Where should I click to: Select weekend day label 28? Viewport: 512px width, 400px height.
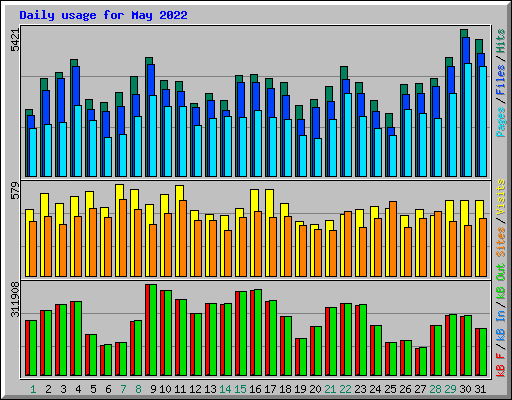(435, 389)
